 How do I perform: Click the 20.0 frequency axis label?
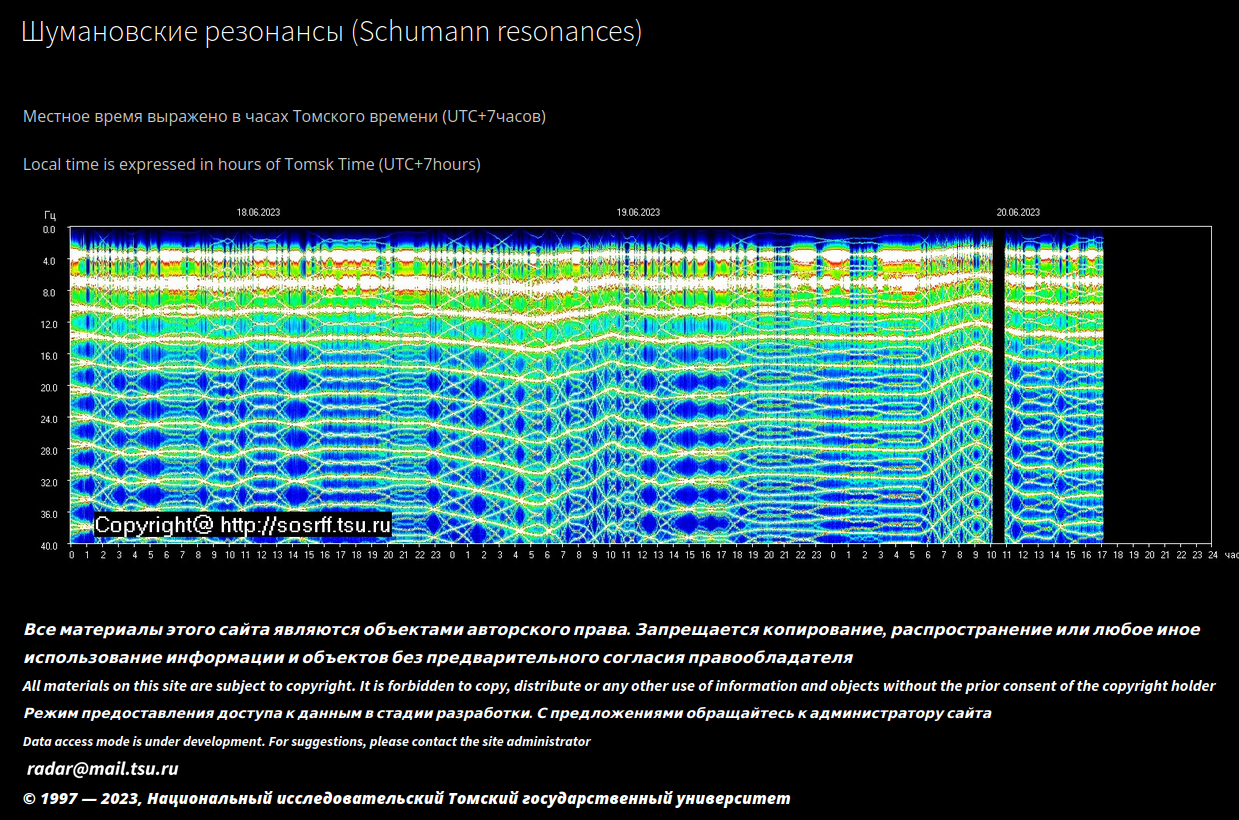pyautogui.click(x=49, y=388)
